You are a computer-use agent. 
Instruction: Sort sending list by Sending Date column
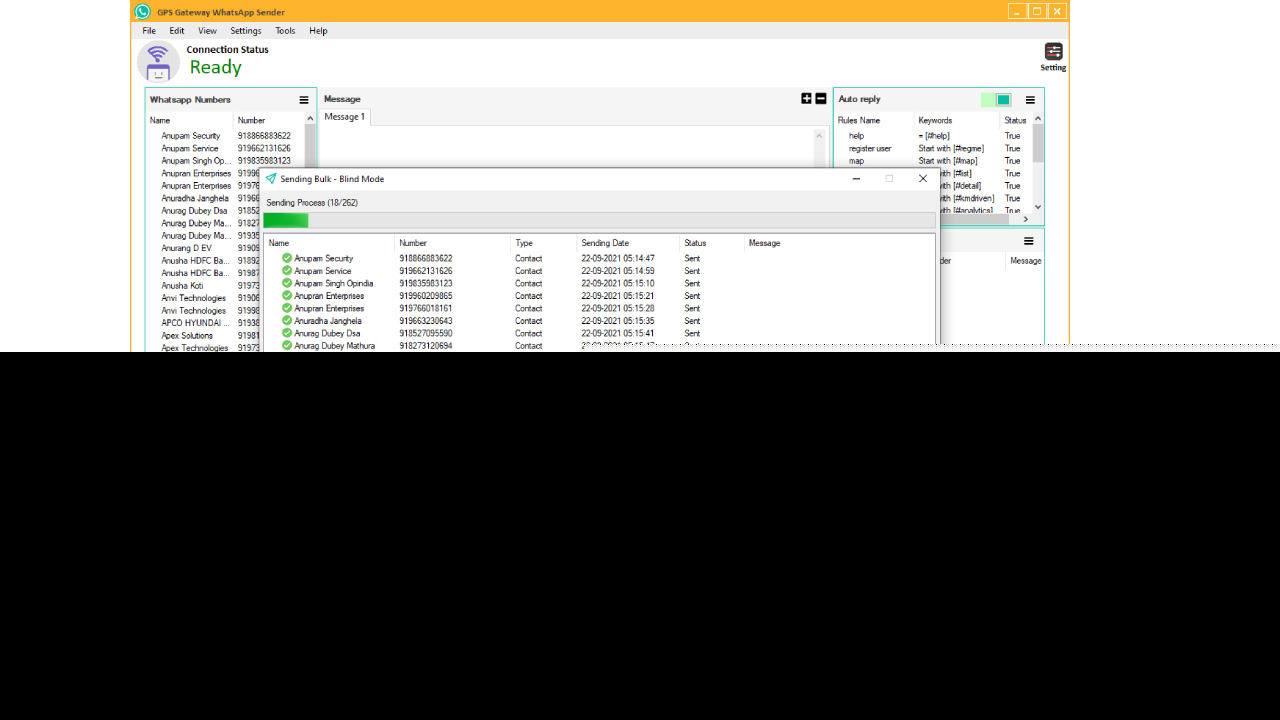point(605,243)
